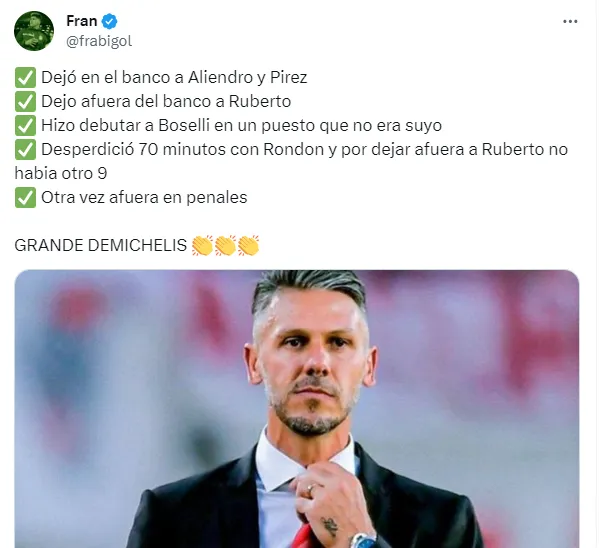This screenshot has height=548, width=599.
Task: Click the display name Fran
Action: click(x=81, y=21)
